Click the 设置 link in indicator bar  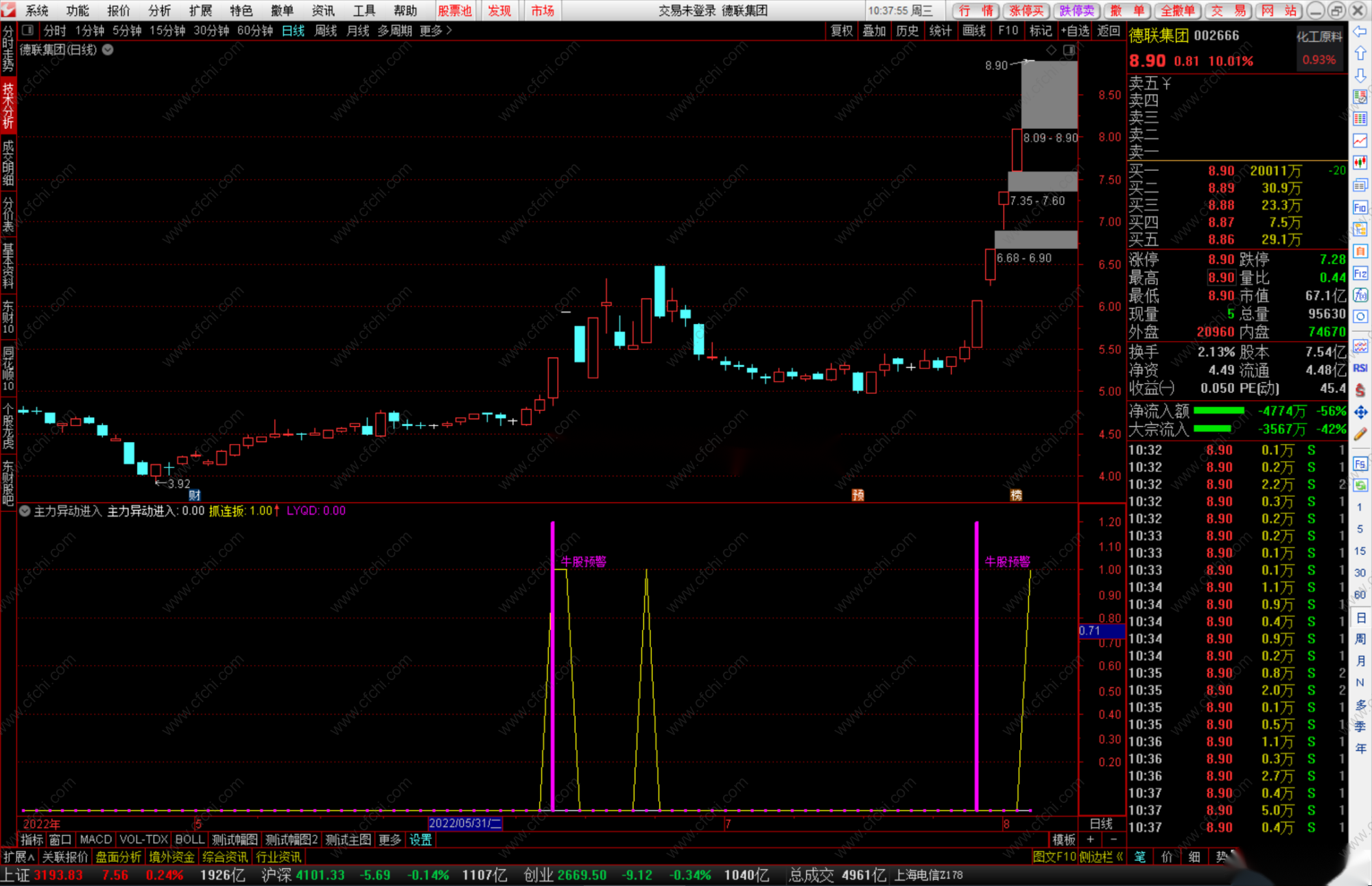[421, 839]
